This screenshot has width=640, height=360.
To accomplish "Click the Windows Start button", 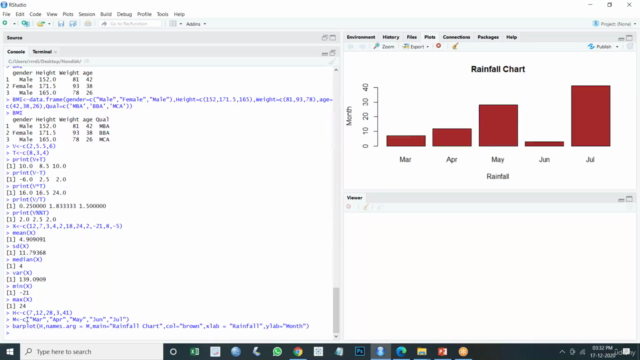I will pos(10,351).
